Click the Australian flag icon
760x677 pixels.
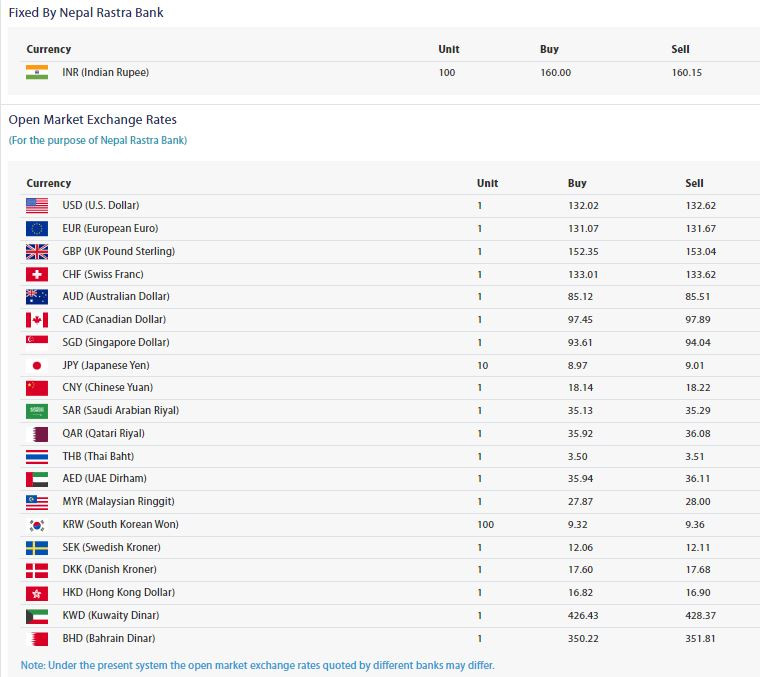37,297
